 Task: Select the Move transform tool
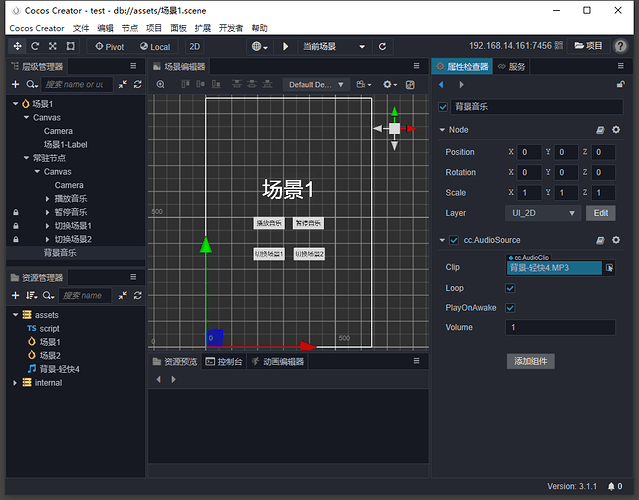coord(17,46)
